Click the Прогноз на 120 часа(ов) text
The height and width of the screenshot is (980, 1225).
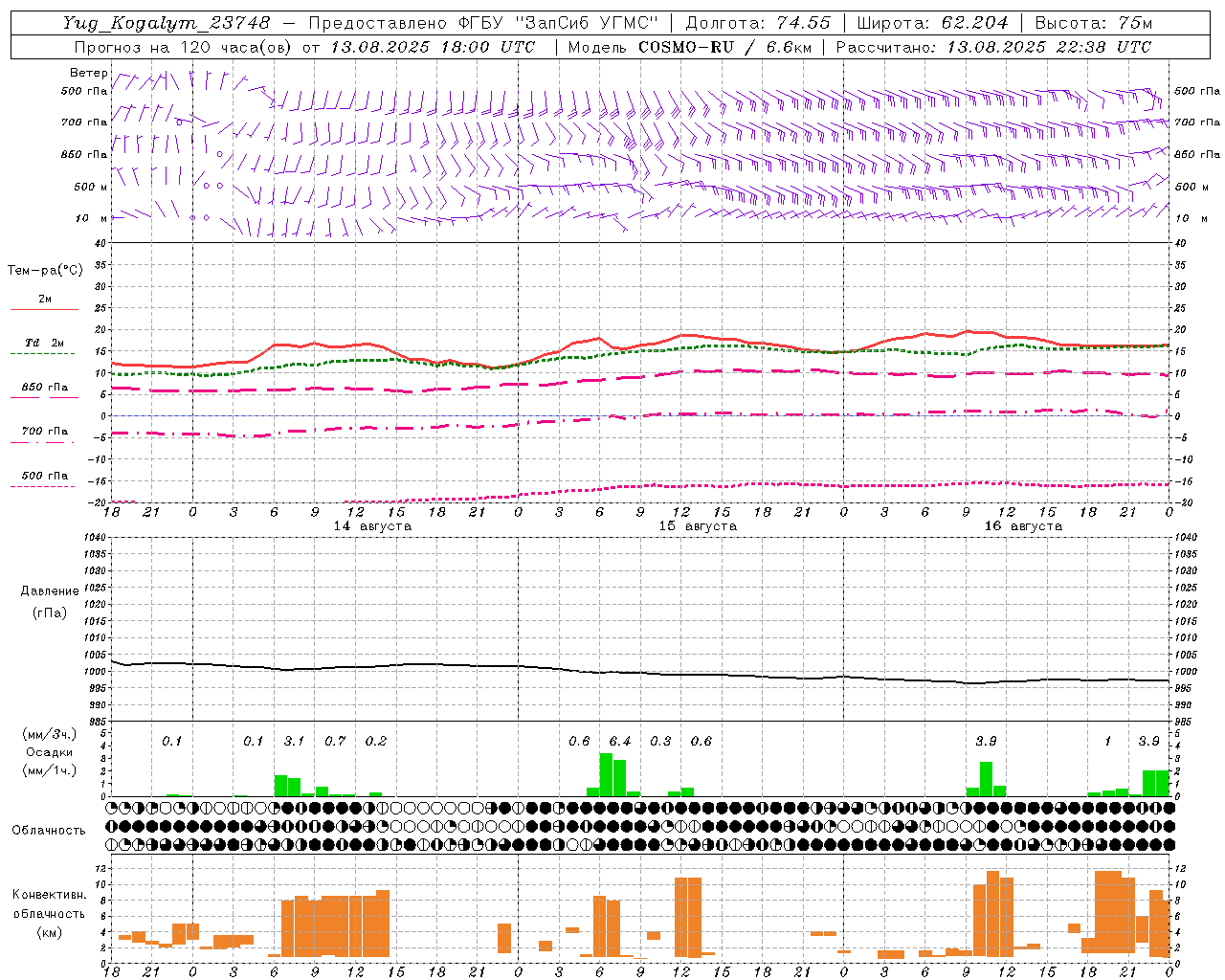click(x=184, y=47)
